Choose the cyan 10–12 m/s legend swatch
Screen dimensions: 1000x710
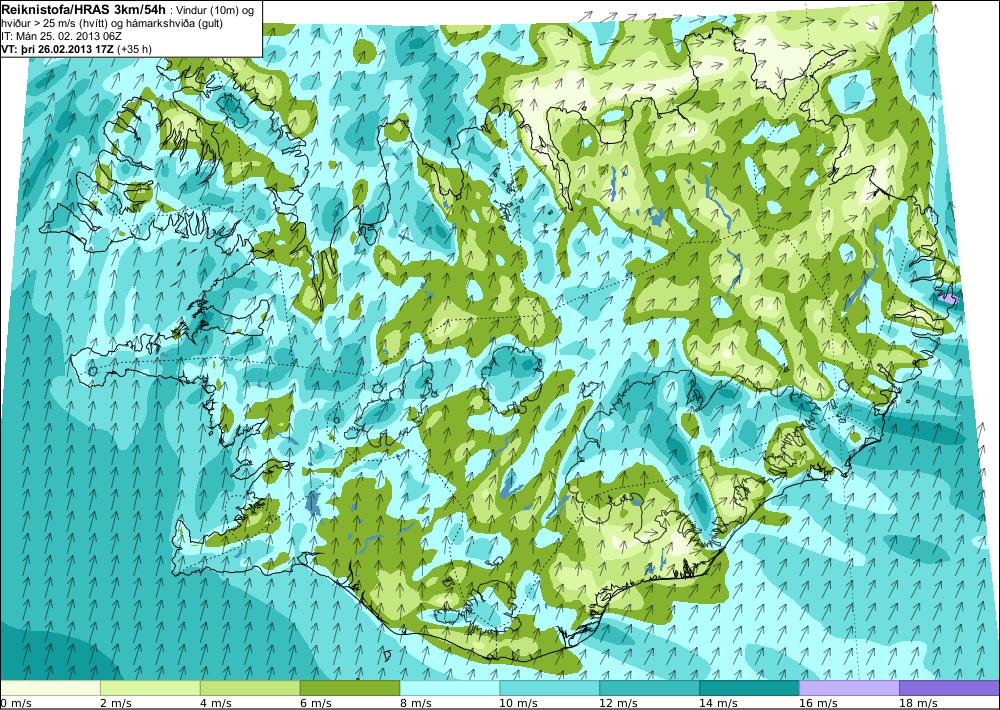coord(549,688)
